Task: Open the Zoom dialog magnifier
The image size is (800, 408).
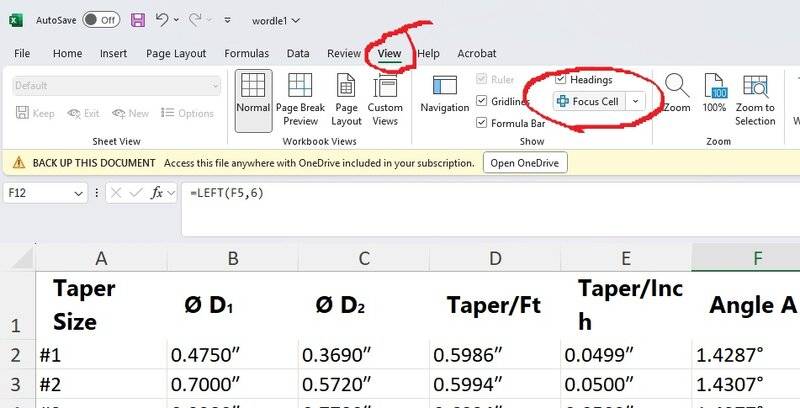Action: [677, 93]
